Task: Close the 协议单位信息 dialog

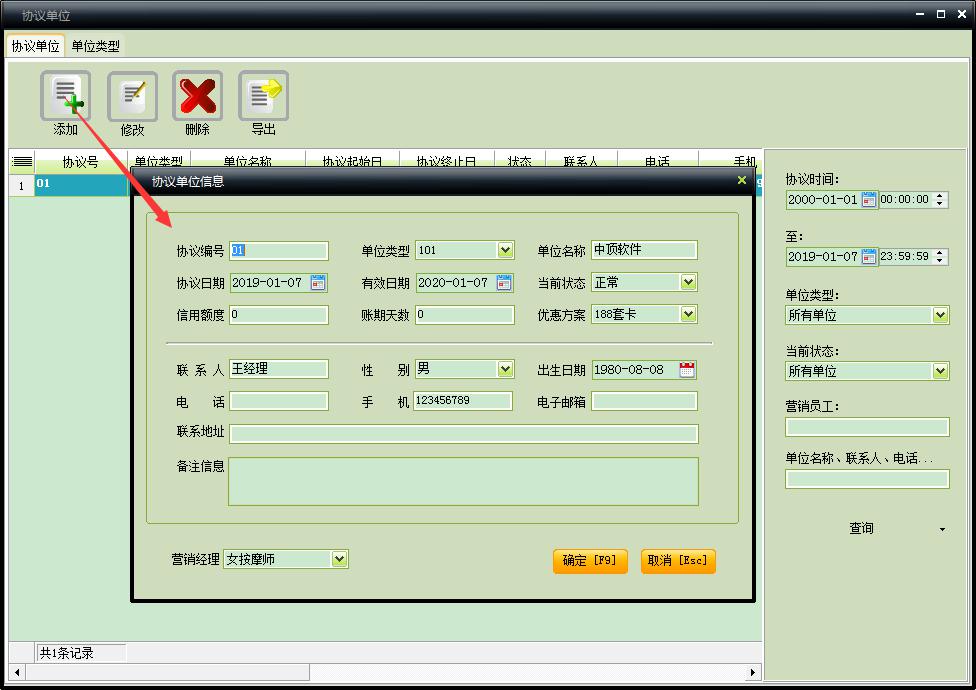Action: (x=741, y=181)
